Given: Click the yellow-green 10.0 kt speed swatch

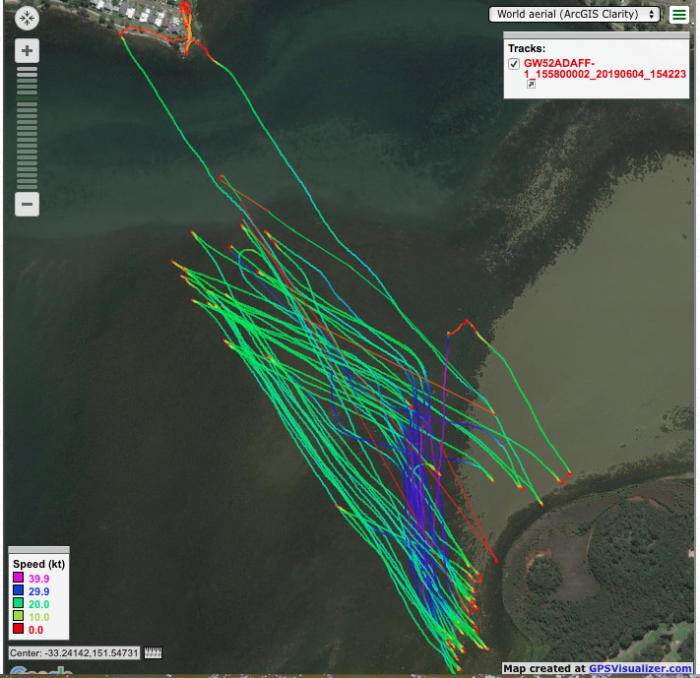Looking at the screenshot, I should click(x=18, y=618).
